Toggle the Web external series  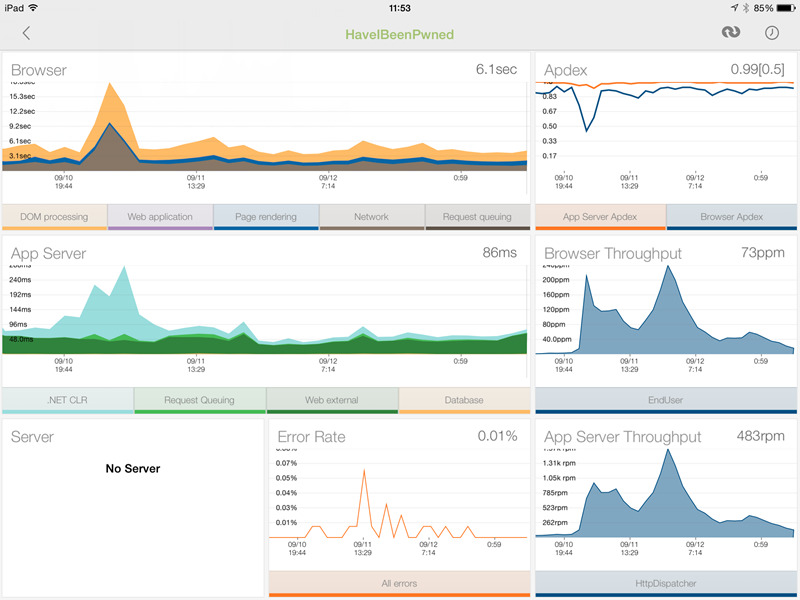[x=331, y=399]
